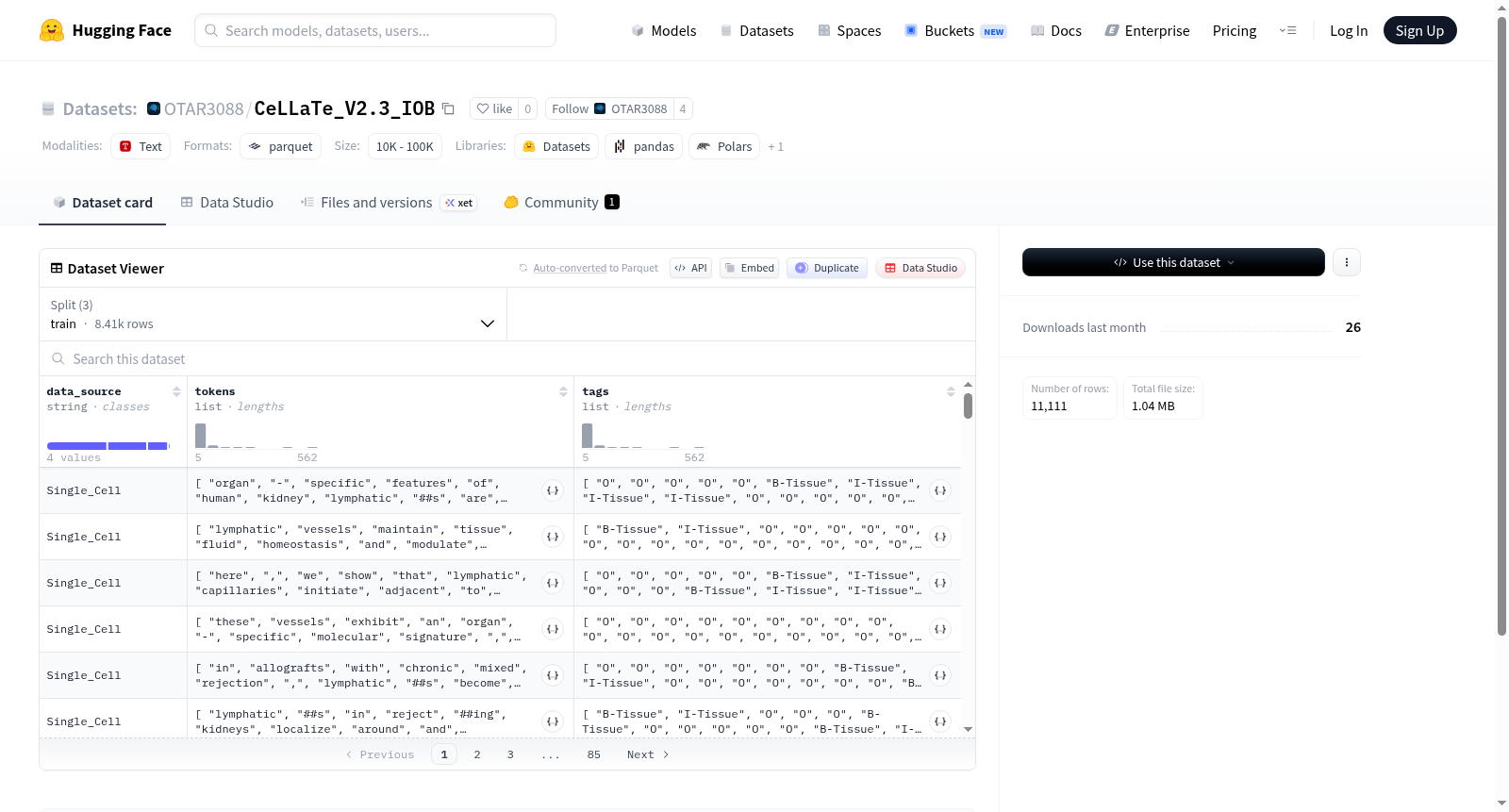The height and width of the screenshot is (812, 1509).
Task: Select the 10K - 100K size tag
Action: [405, 146]
